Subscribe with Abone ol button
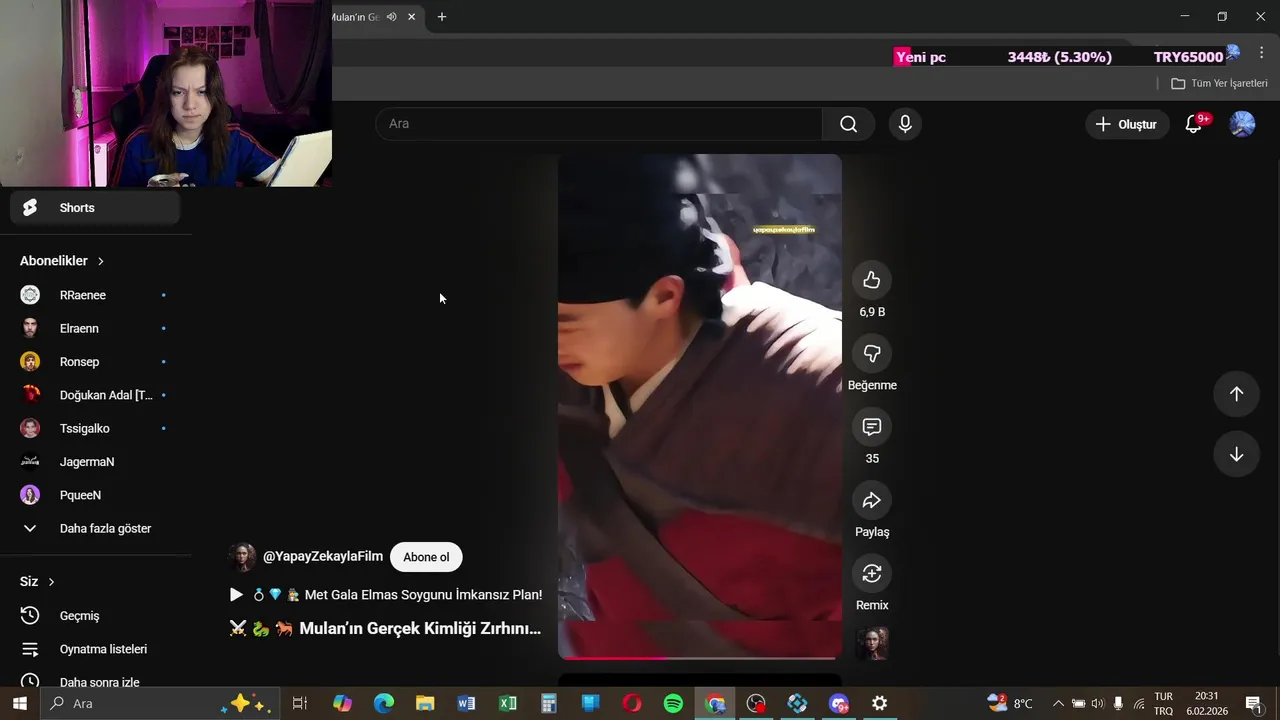Image resolution: width=1280 pixels, height=720 pixels. coord(426,557)
